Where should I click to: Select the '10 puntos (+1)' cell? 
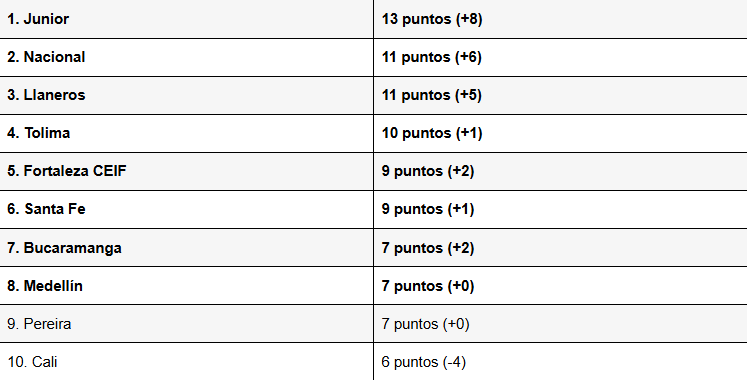click(560, 133)
